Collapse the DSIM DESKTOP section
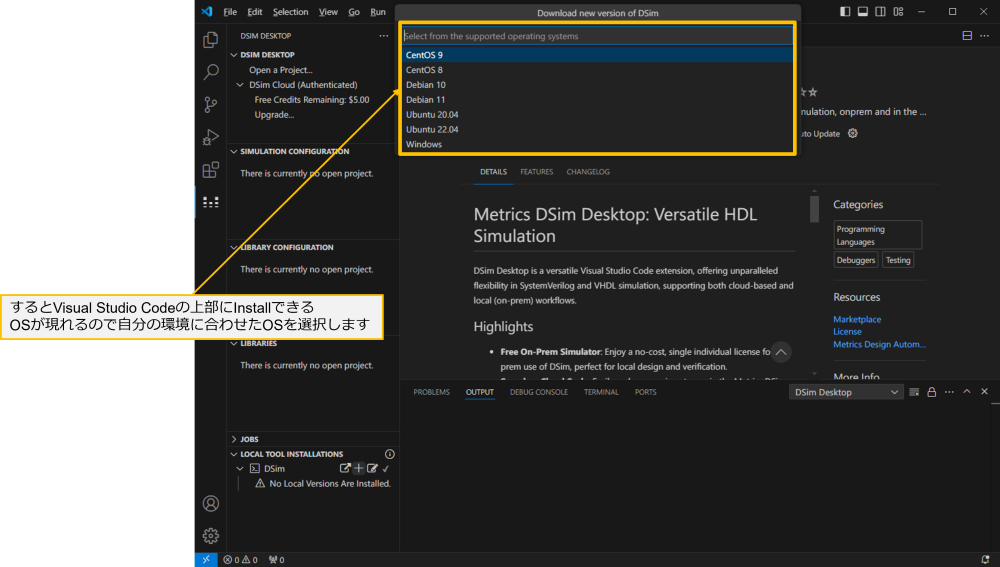The height and width of the screenshot is (567, 1000). click(x=234, y=55)
